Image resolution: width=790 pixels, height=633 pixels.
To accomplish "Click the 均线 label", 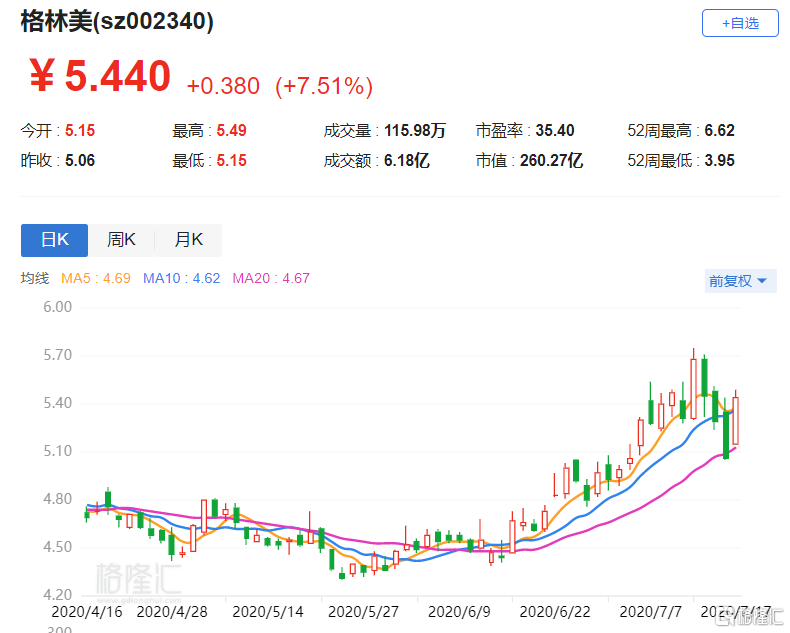I will tap(35, 278).
